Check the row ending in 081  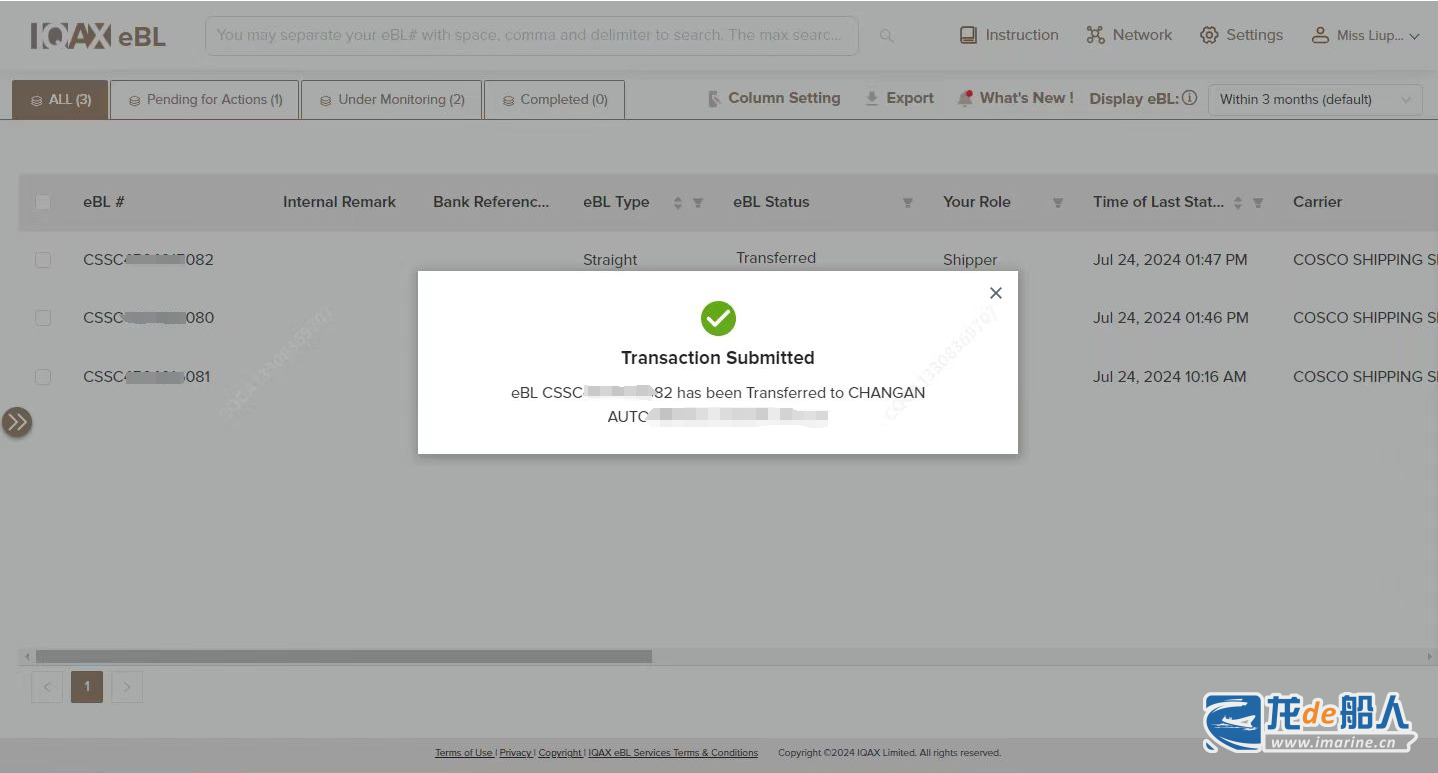pyautogui.click(x=43, y=377)
